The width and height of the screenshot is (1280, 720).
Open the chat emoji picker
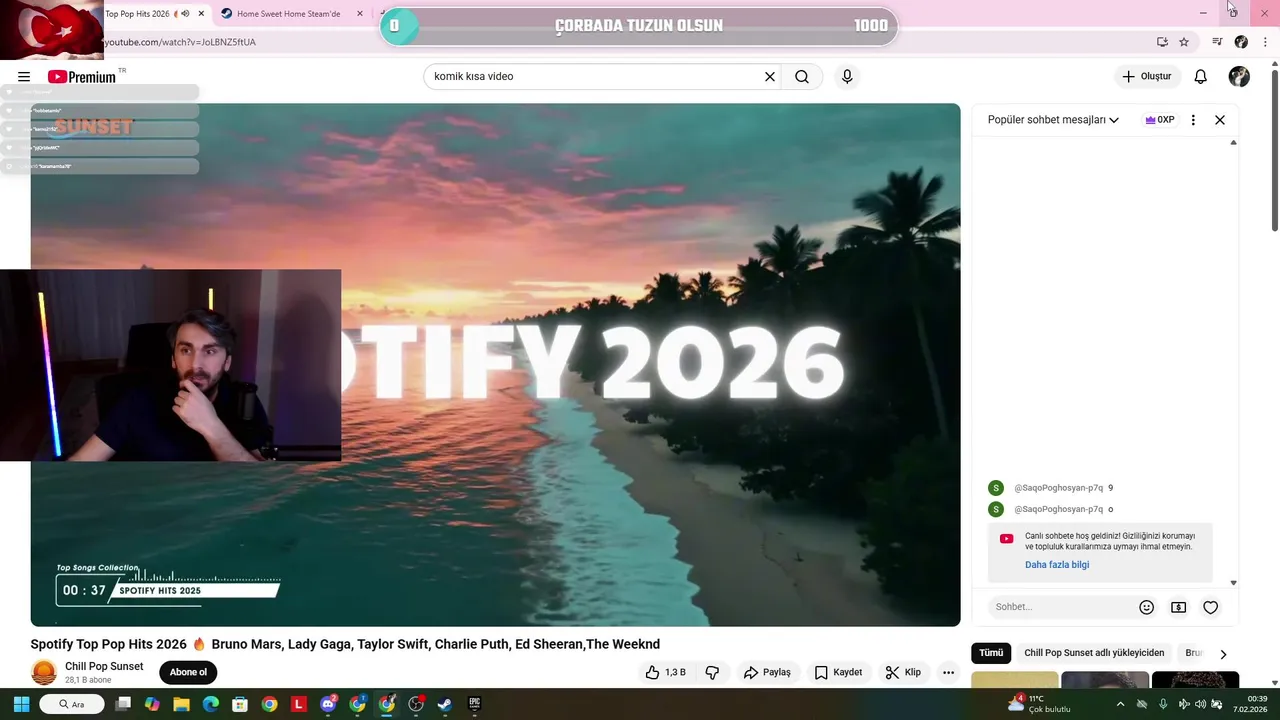pyautogui.click(x=1147, y=607)
